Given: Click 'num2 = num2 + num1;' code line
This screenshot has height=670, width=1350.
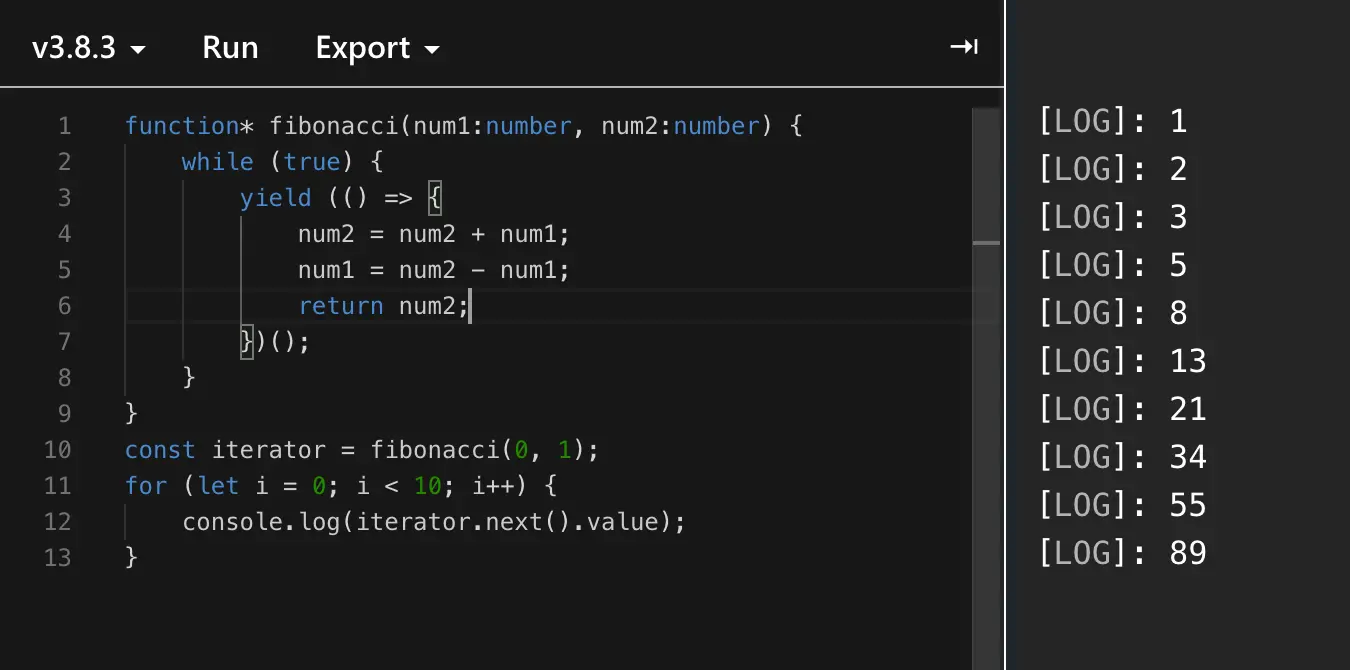Looking at the screenshot, I should pos(433,234).
